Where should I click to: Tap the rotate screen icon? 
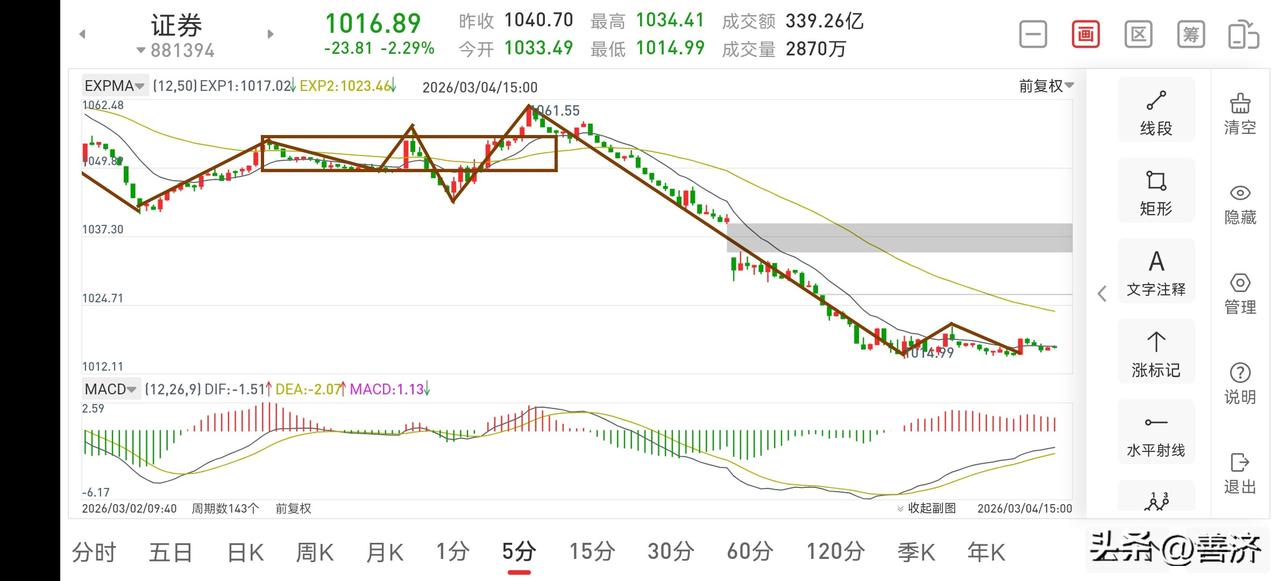click(x=1243, y=34)
